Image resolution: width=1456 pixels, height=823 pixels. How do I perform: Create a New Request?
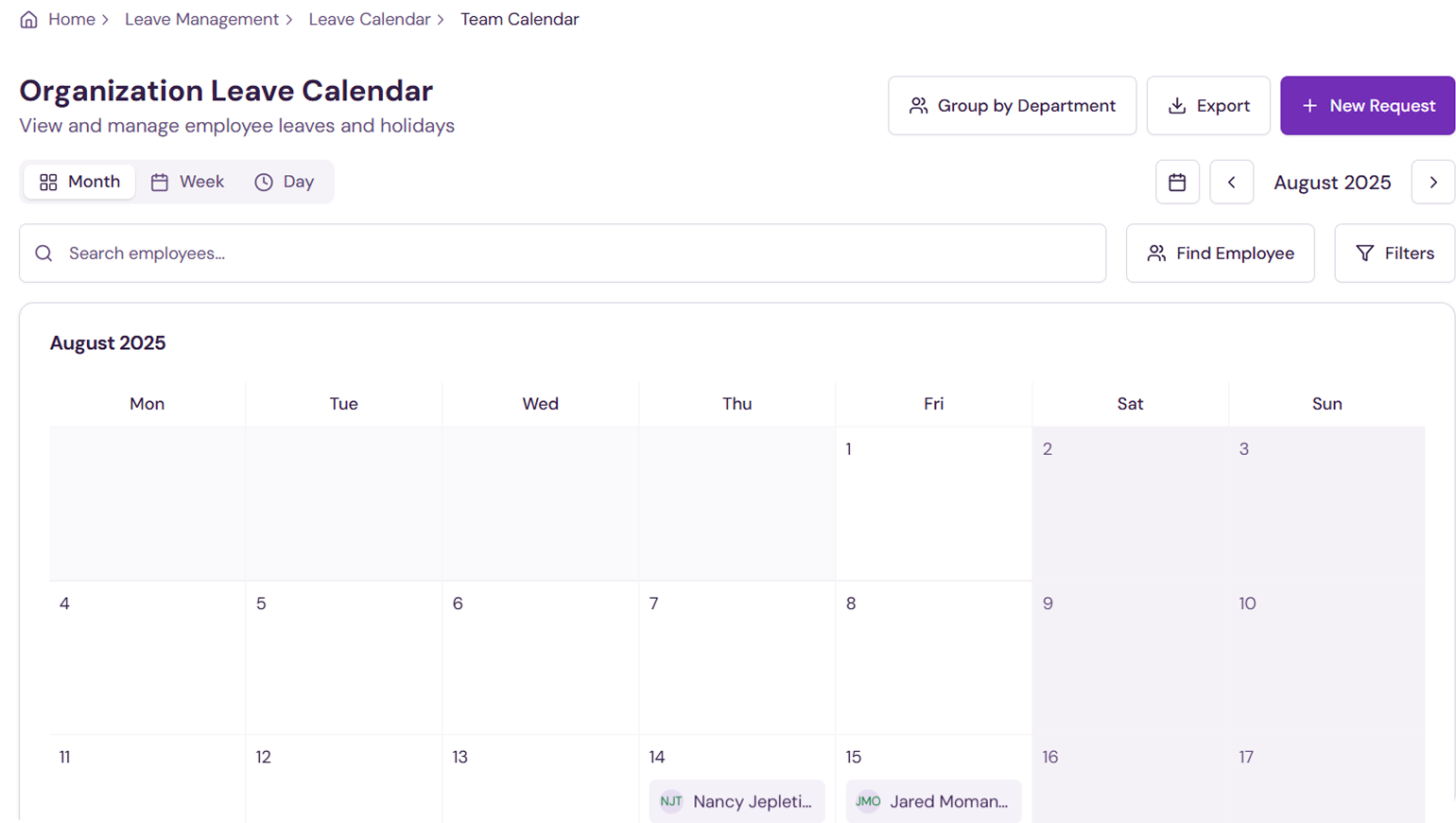pyautogui.click(x=1367, y=106)
